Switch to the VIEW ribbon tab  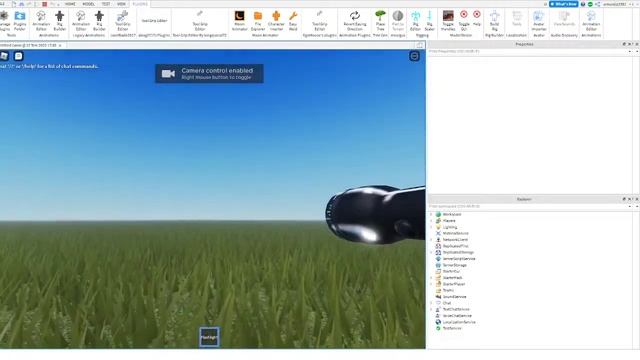click(x=121, y=4)
